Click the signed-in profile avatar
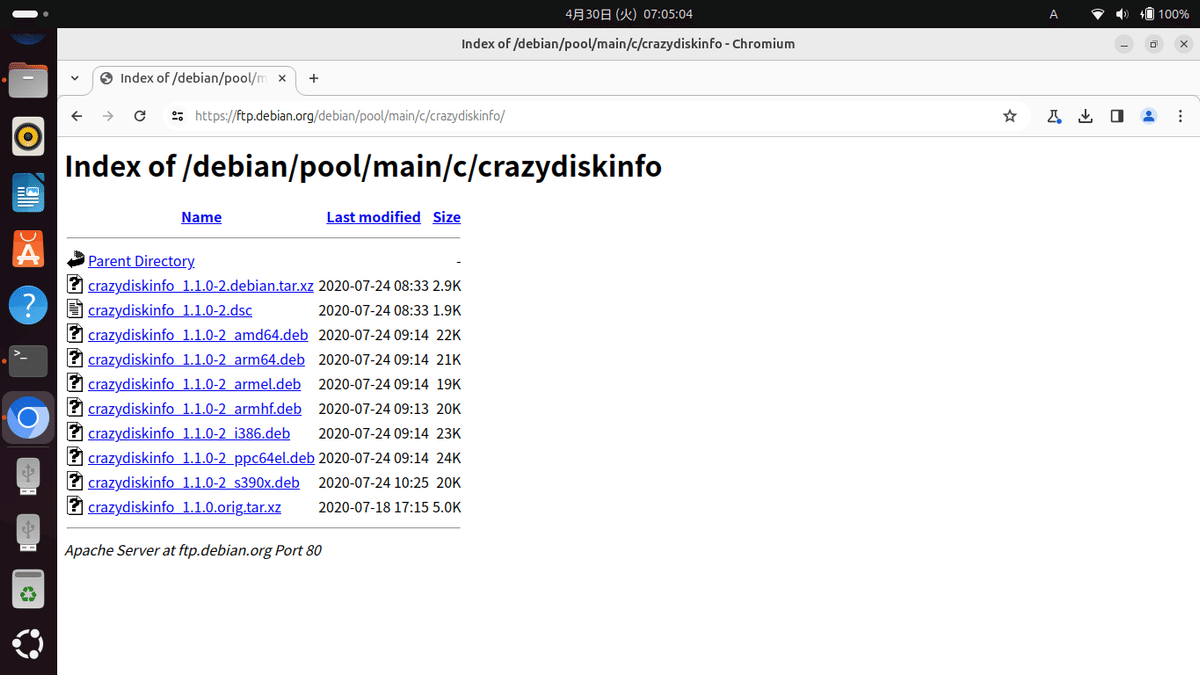This screenshot has height=675, width=1200. tap(1148, 116)
